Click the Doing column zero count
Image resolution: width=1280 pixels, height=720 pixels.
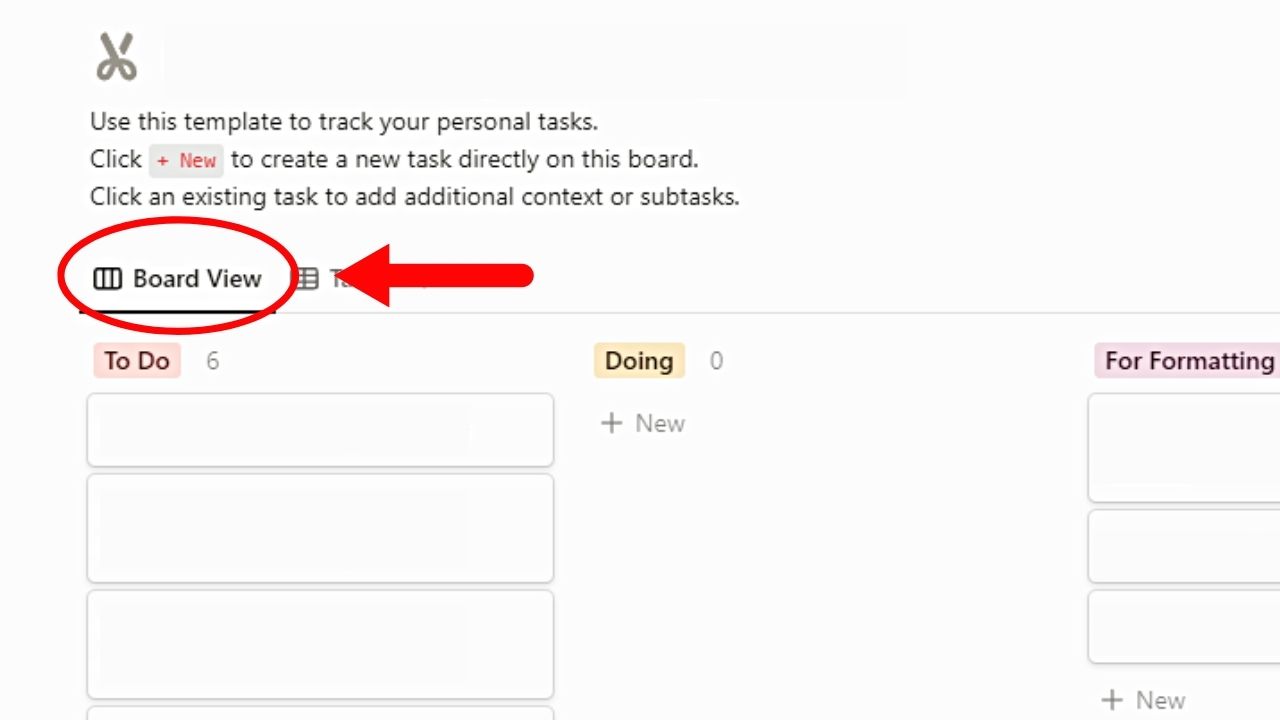pos(716,362)
